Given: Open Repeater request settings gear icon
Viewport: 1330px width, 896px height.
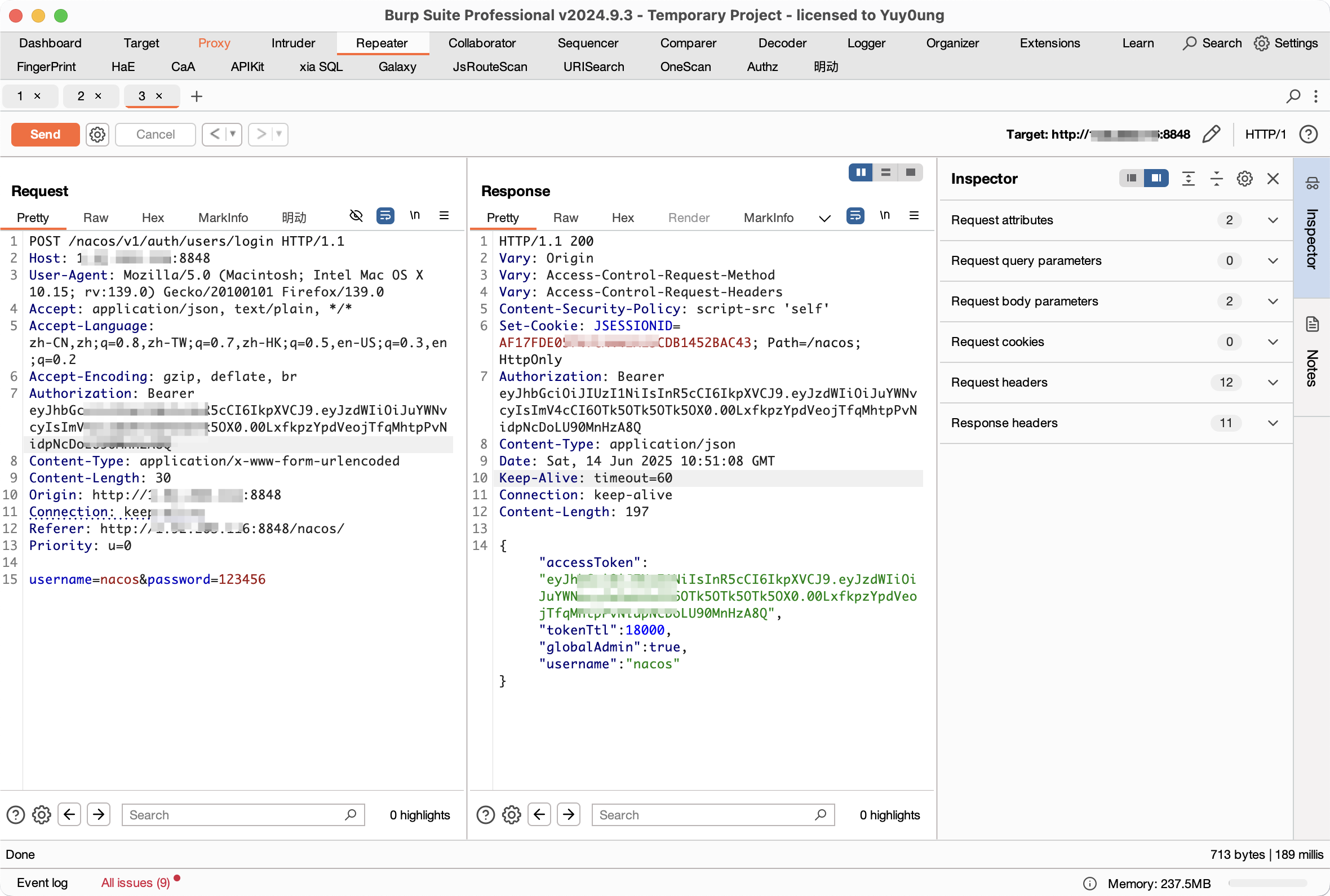Looking at the screenshot, I should coord(97,134).
